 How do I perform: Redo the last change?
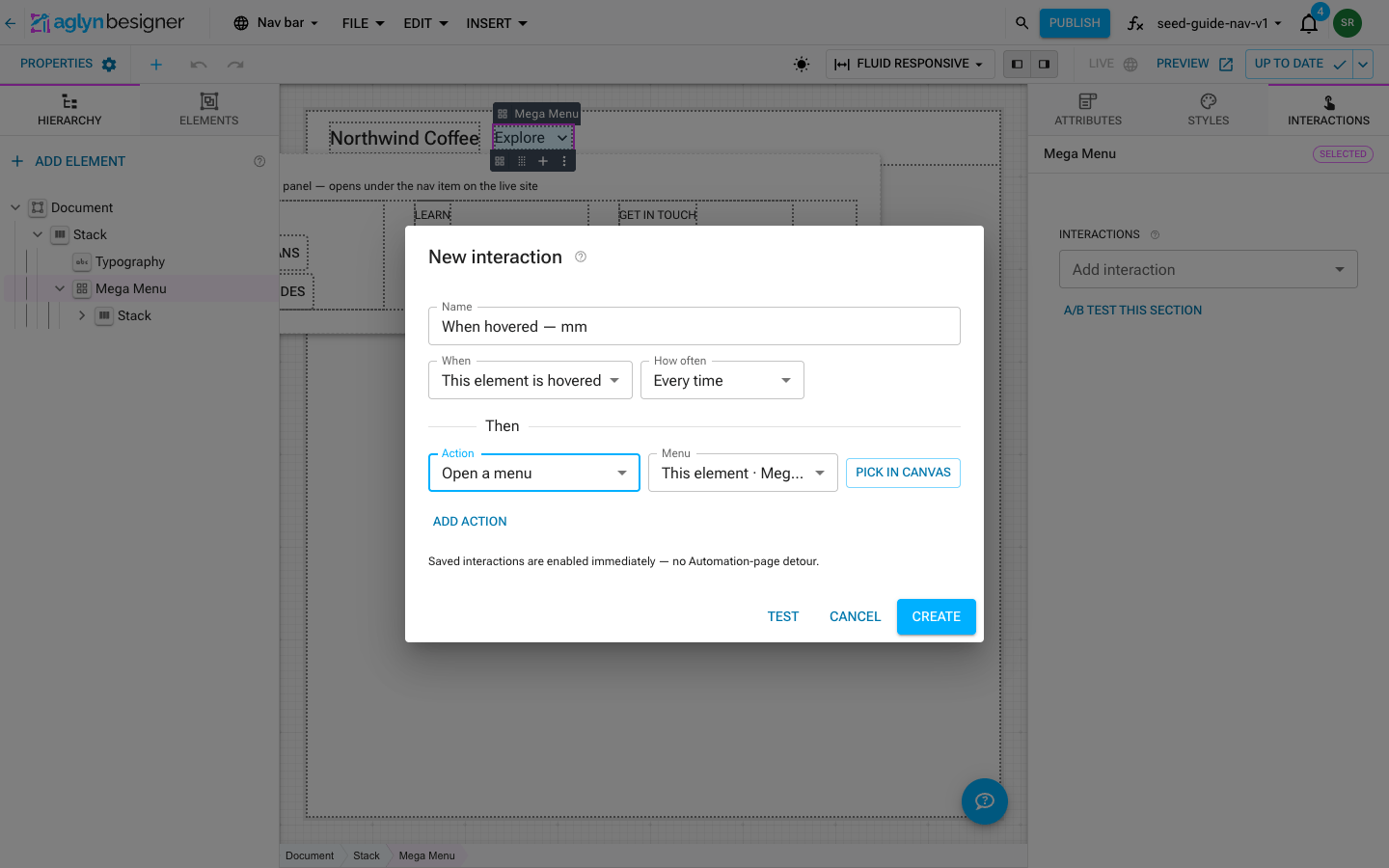coord(235,65)
